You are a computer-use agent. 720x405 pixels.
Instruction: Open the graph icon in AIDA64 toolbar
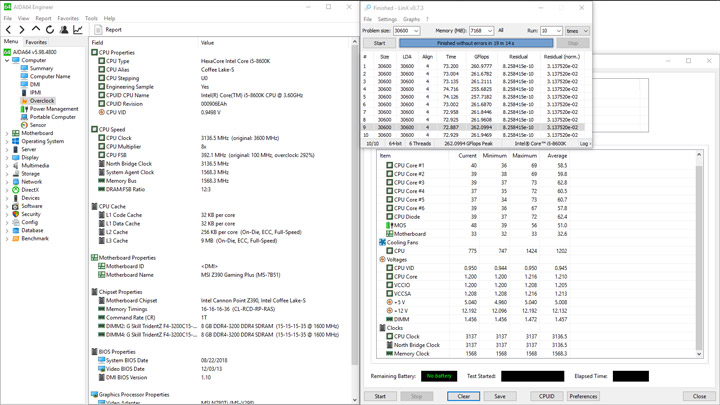click(78, 30)
